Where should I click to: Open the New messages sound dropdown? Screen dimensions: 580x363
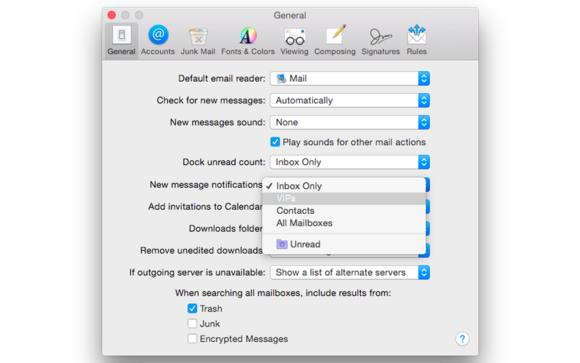(350, 122)
